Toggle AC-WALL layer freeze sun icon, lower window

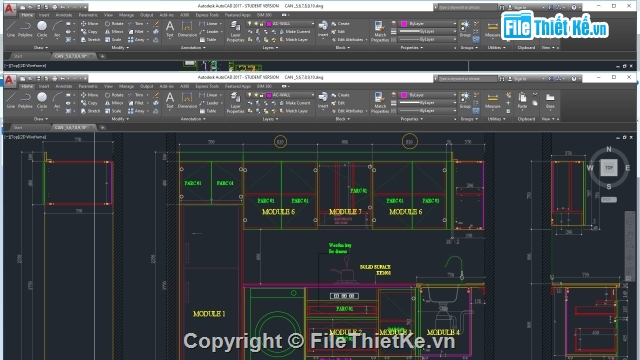(256, 95)
